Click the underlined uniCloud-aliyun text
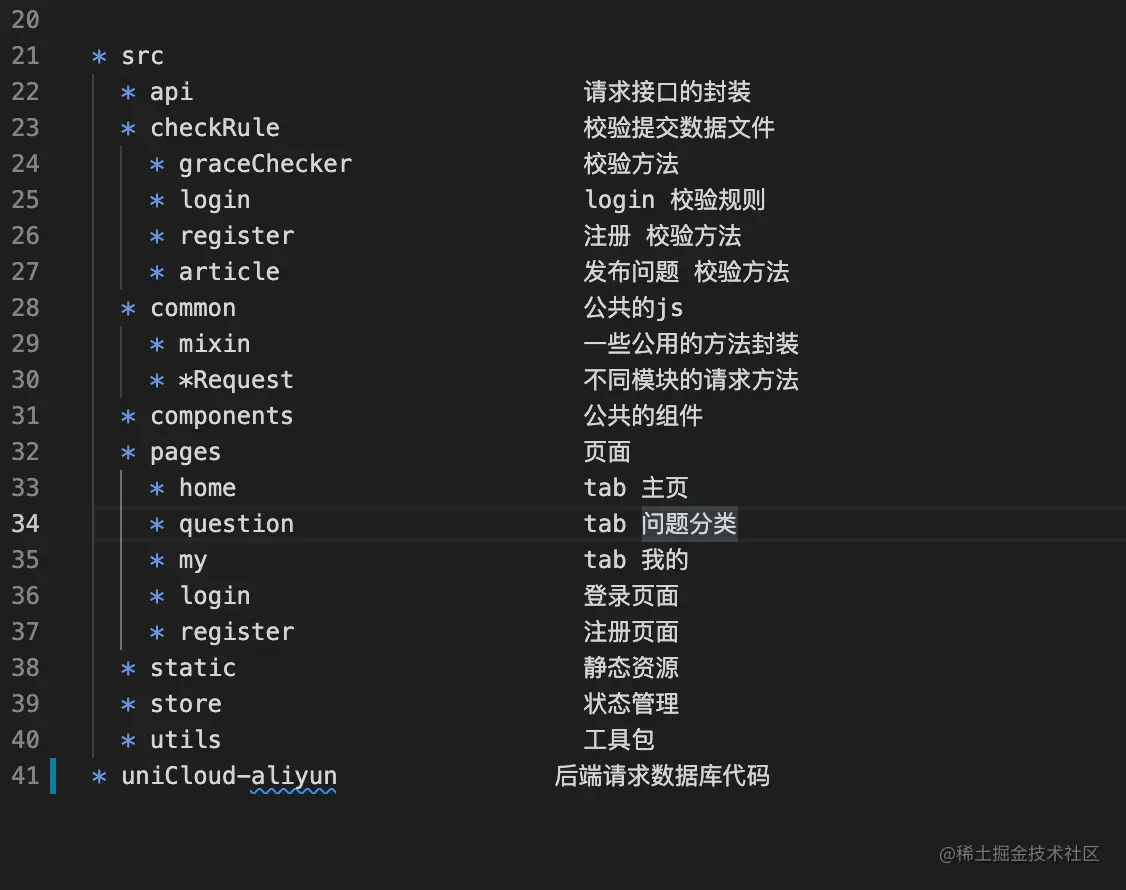The image size is (1126, 890). coord(229,776)
